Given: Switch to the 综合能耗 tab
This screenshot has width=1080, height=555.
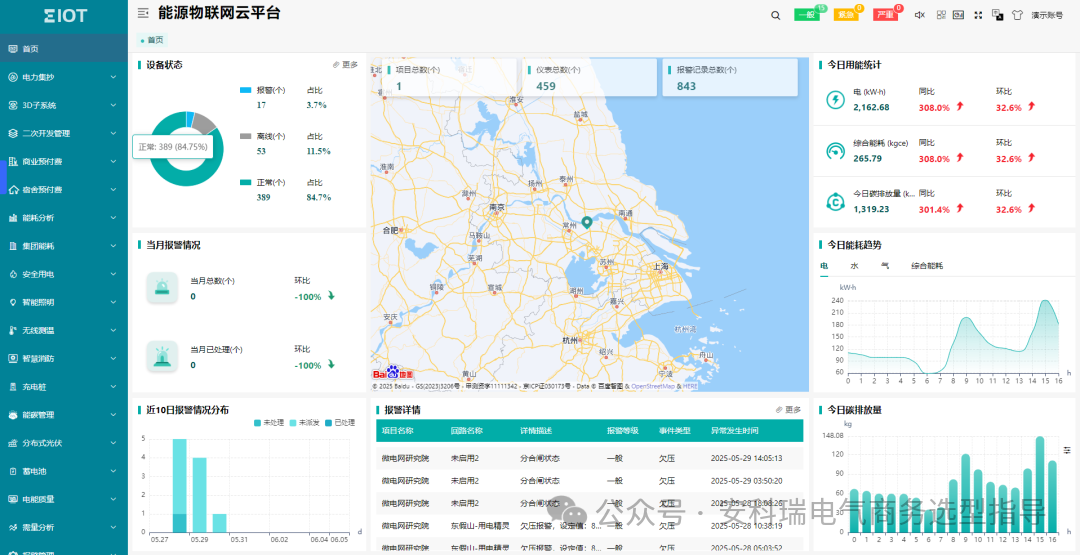Looking at the screenshot, I should tap(927, 266).
